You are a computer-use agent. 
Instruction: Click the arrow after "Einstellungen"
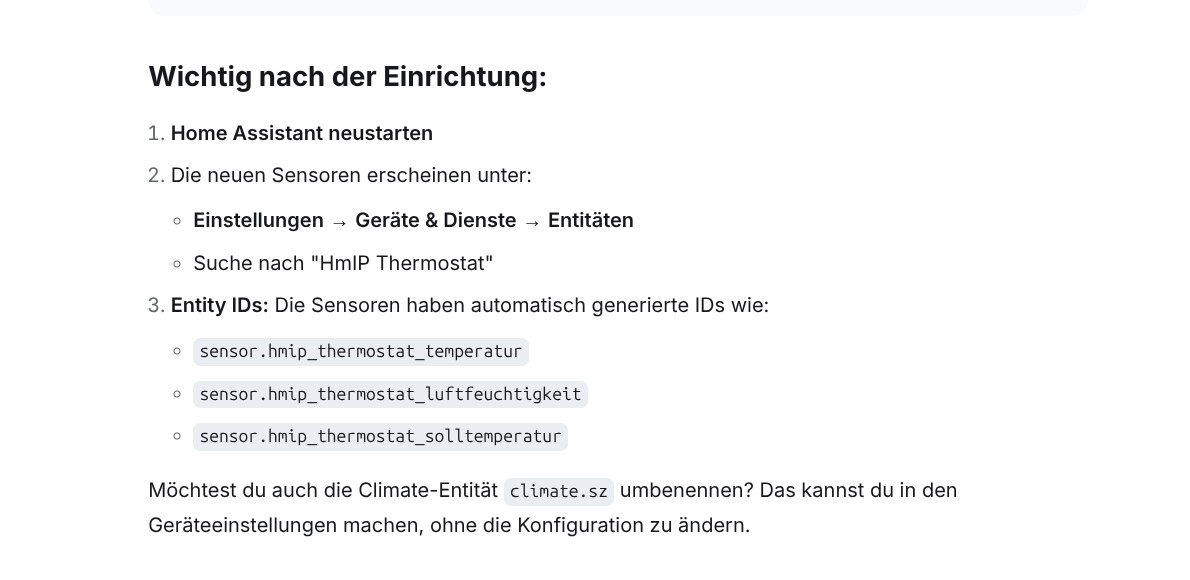(339, 221)
